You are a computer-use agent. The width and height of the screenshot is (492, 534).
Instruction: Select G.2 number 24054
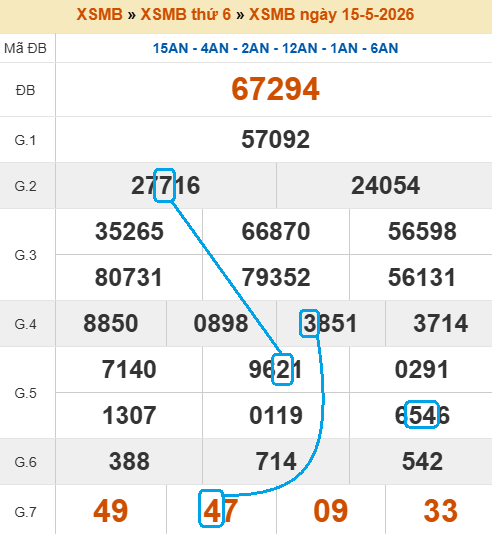(385, 186)
